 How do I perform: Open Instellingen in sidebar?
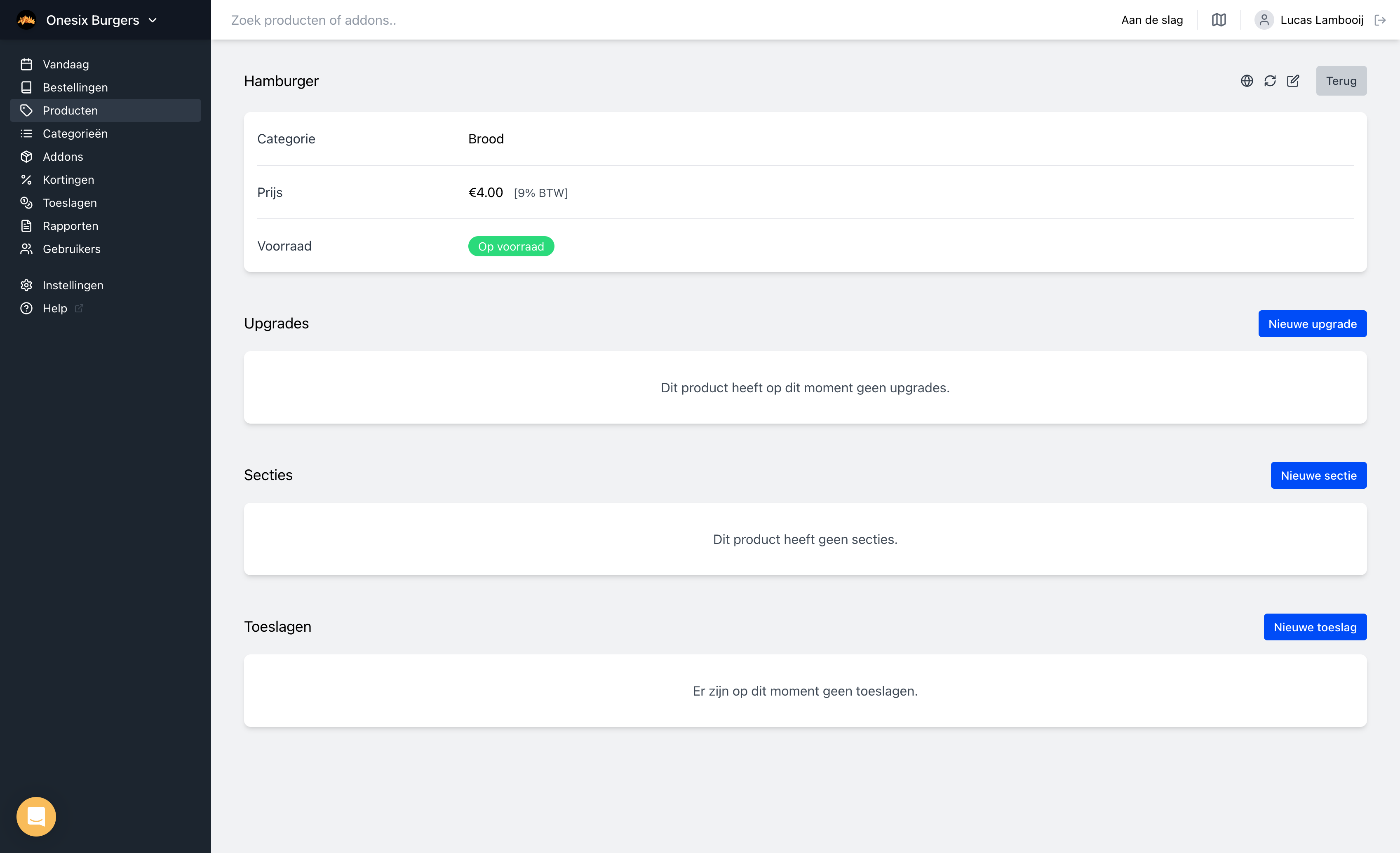105,285
